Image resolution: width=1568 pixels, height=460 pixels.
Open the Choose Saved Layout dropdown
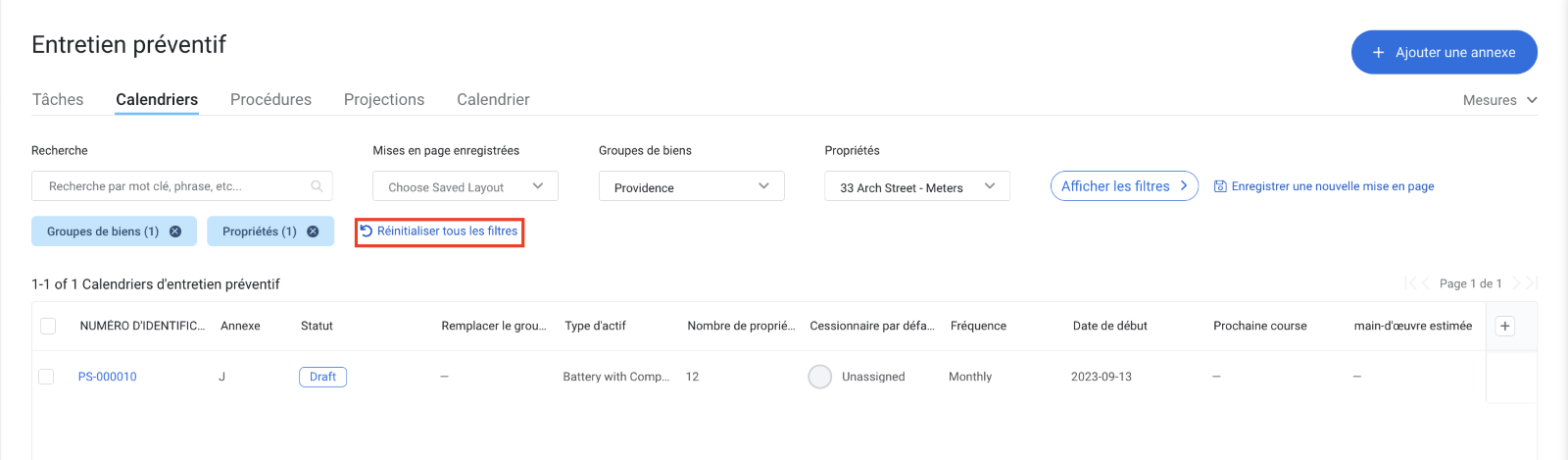(x=465, y=186)
